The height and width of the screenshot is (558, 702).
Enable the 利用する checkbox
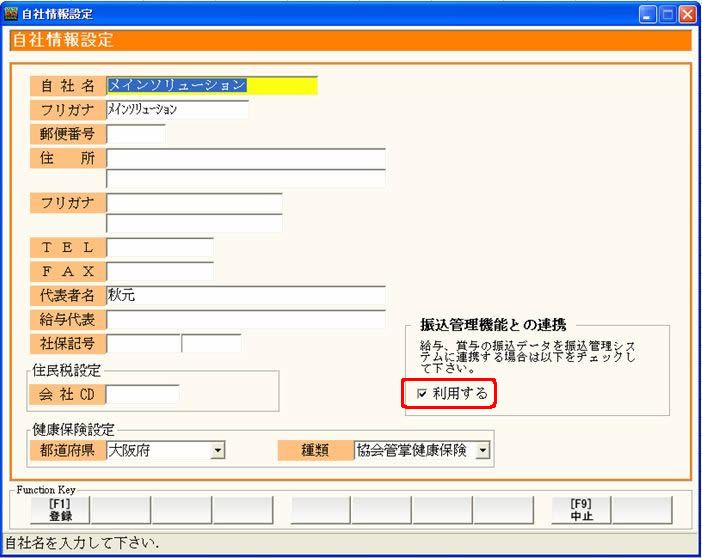[x=422, y=394]
